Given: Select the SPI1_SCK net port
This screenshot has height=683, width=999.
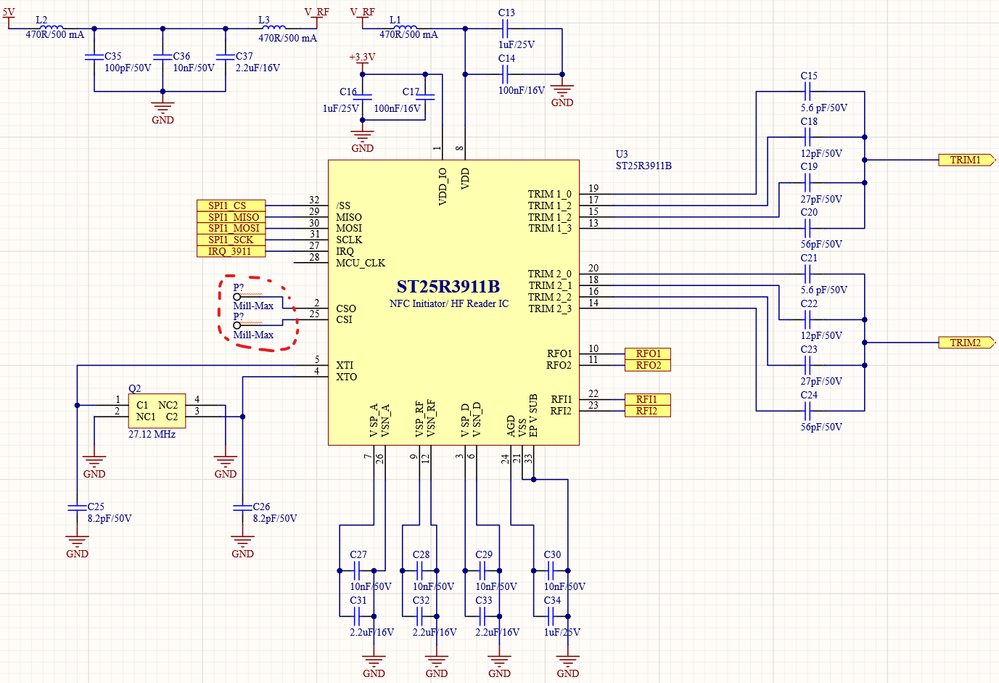Looking at the screenshot, I should 231,240.
